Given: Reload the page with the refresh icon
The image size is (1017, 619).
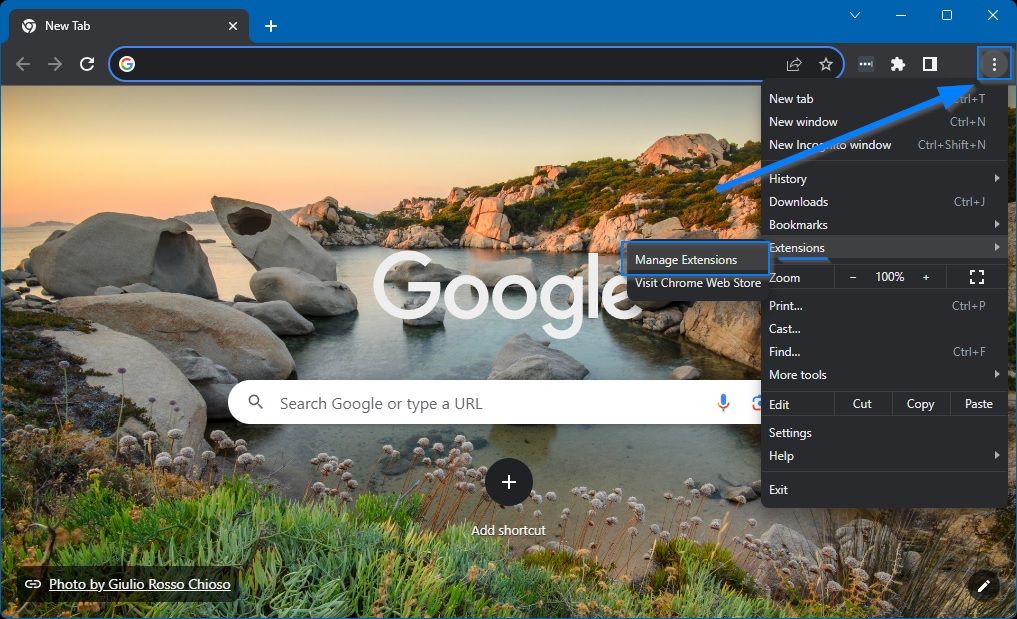Looking at the screenshot, I should click(x=86, y=63).
